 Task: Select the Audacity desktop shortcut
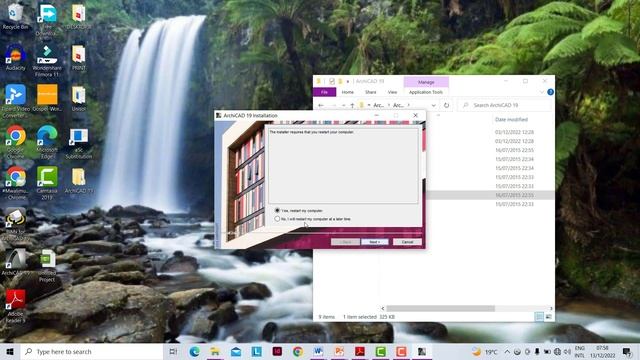click(x=16, y=58)
